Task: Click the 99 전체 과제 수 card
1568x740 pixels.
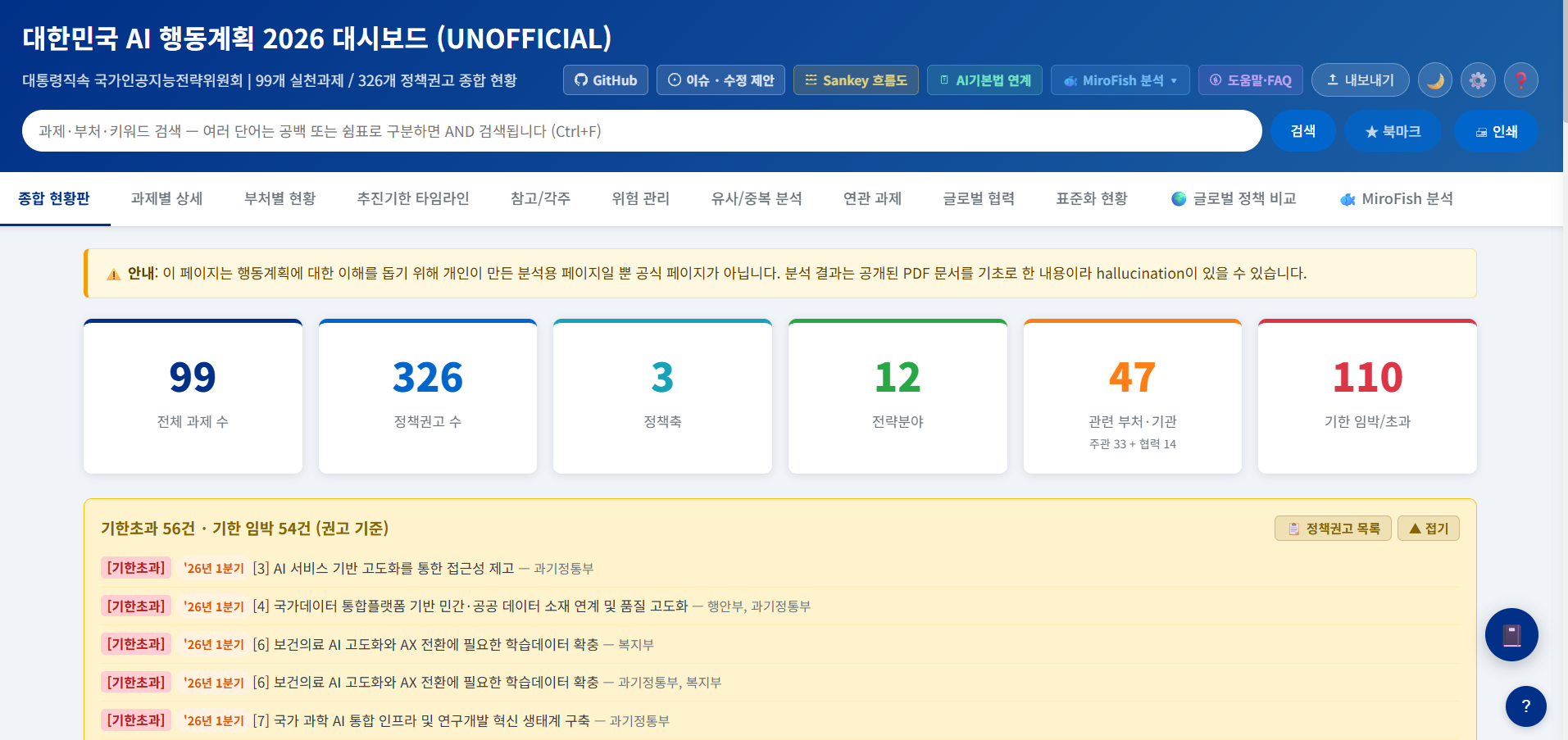Action: click(193, 397)
